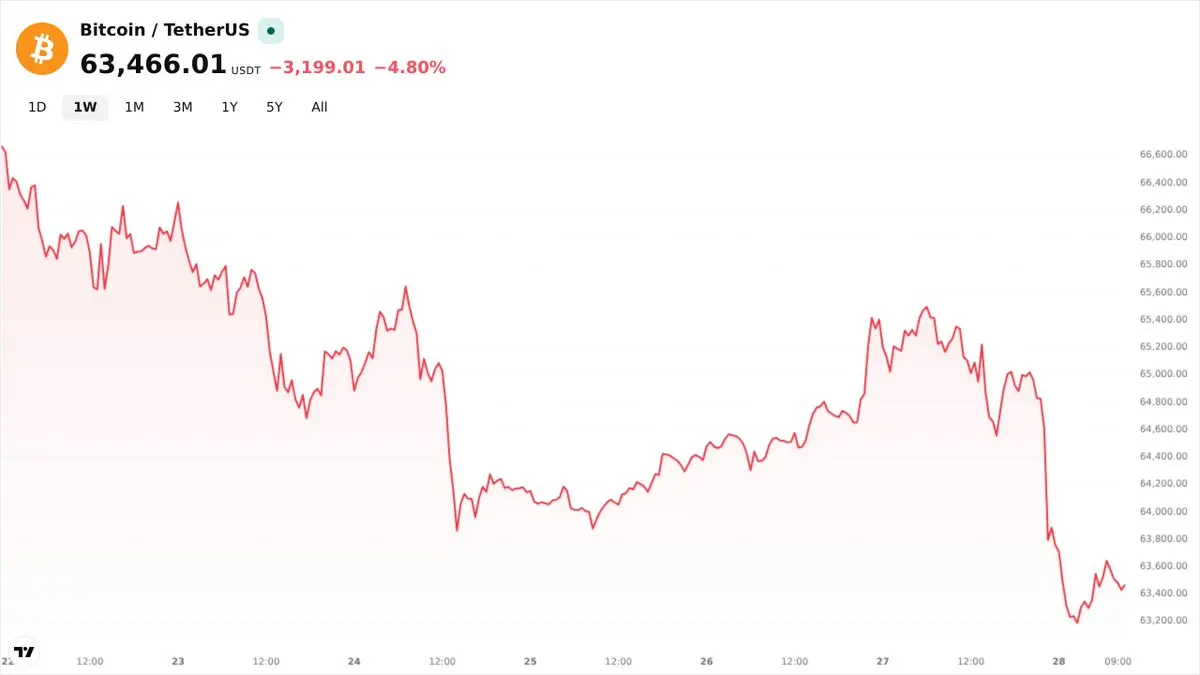
Task: Select the 1W timeframe tab
Action: coord(85,107)
